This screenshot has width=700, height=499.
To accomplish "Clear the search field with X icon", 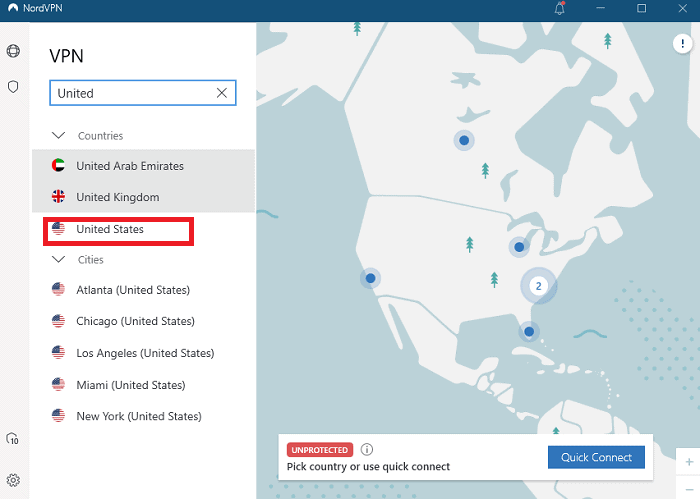I will tap(222, 93).
